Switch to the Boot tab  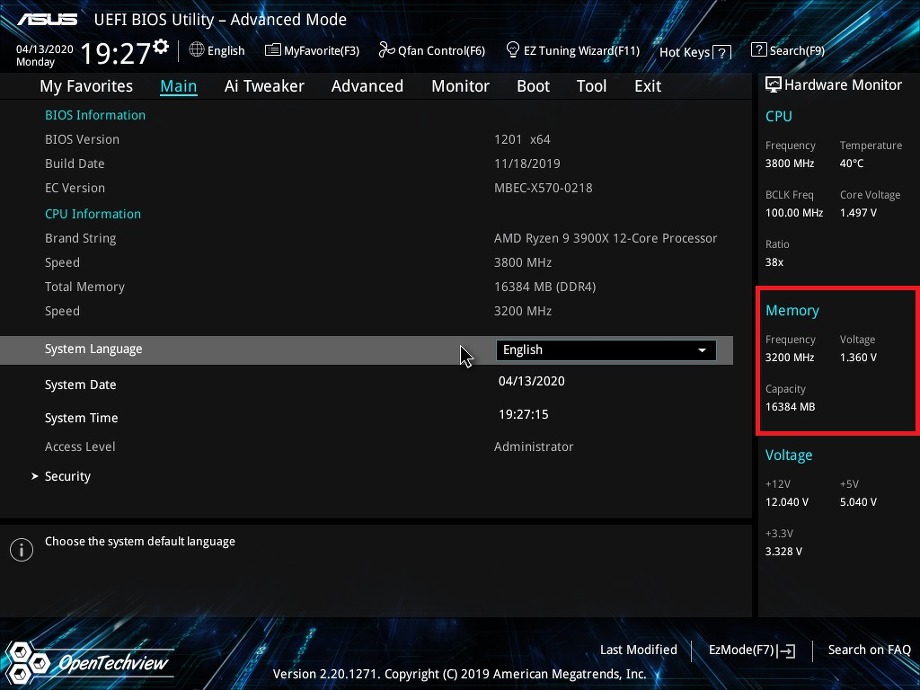(533, 86)
